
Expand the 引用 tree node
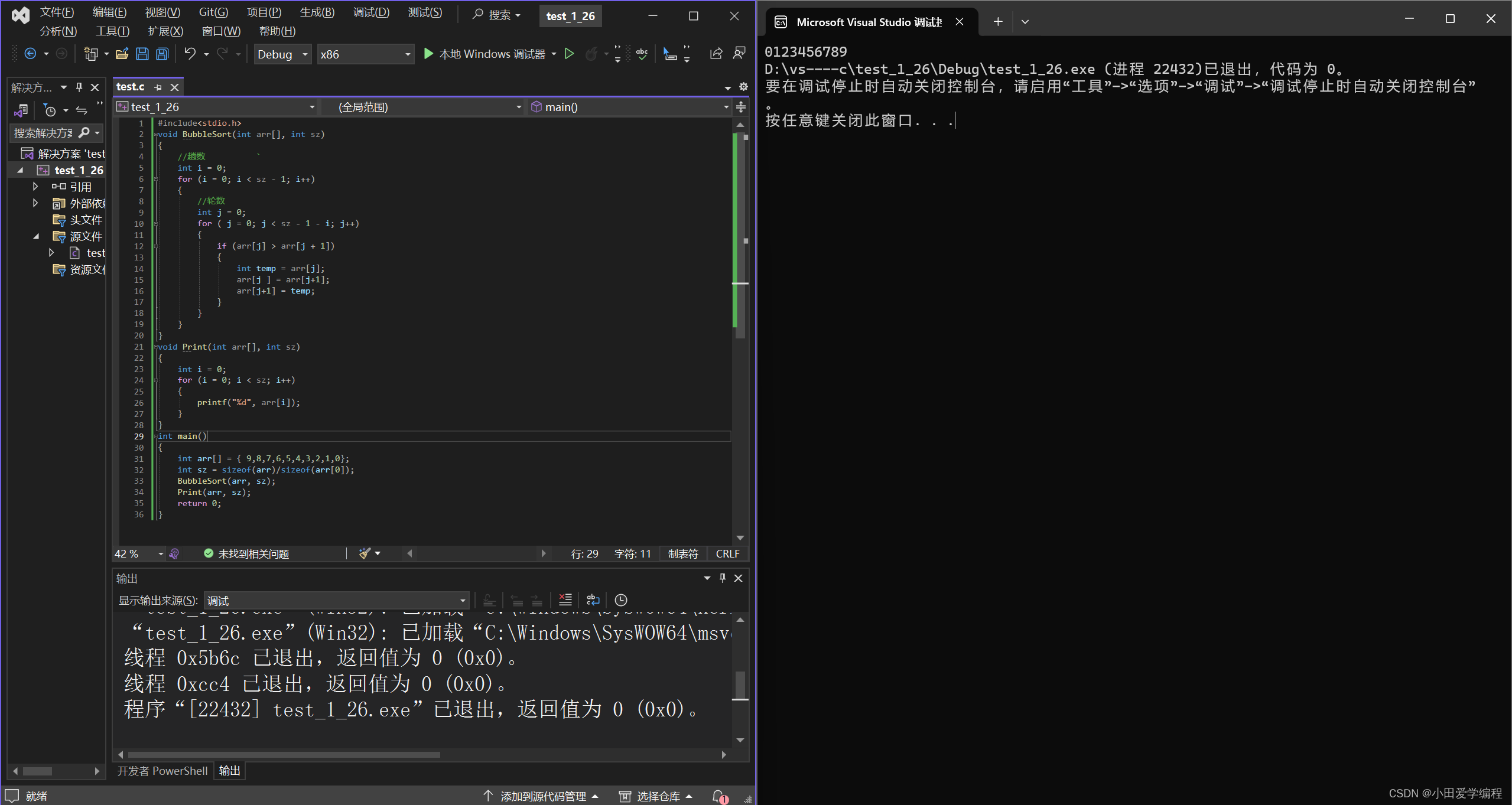point(35,187)
